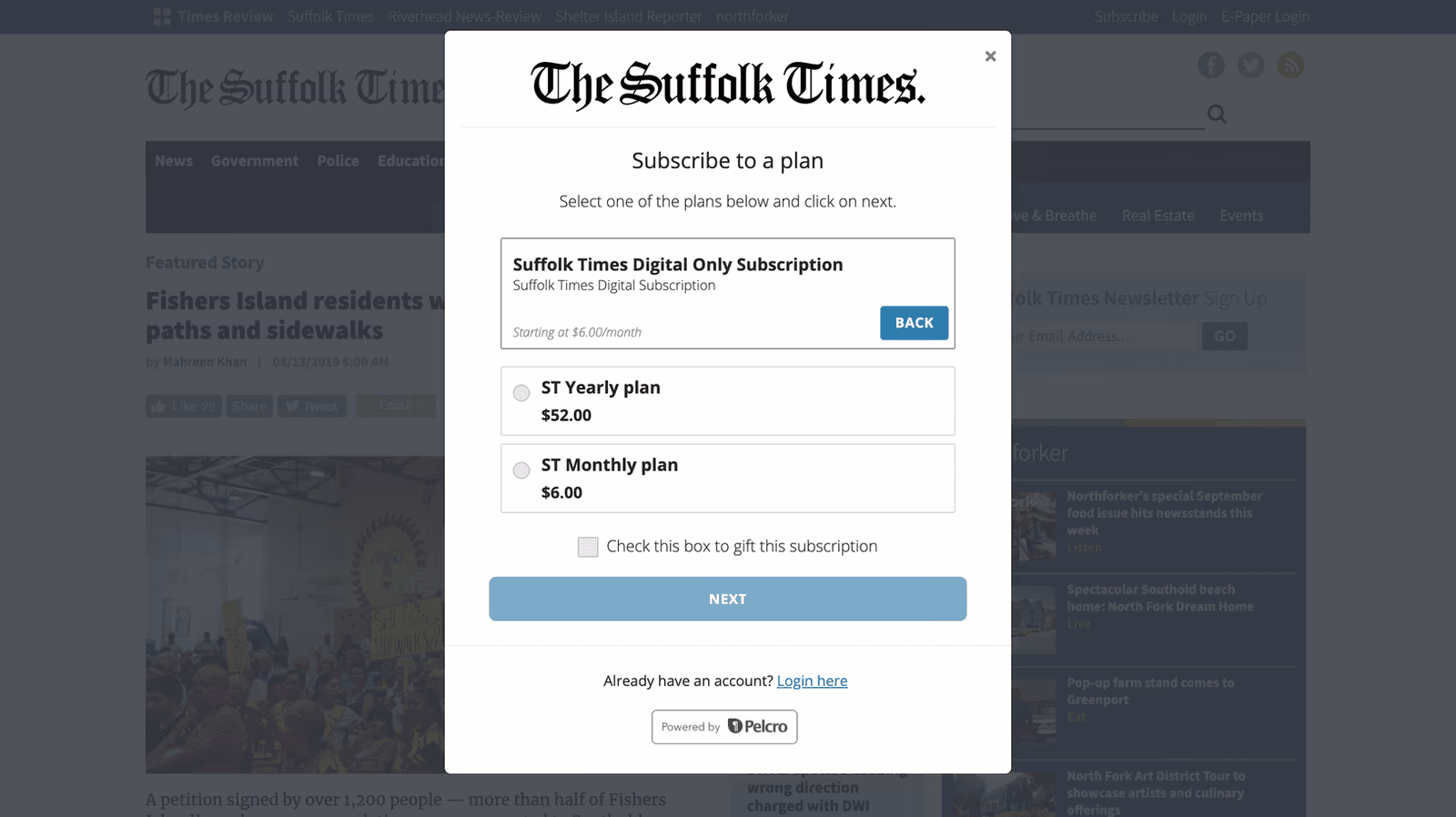
Task: Click the BACK button on plan card
Action: (914, 323)
